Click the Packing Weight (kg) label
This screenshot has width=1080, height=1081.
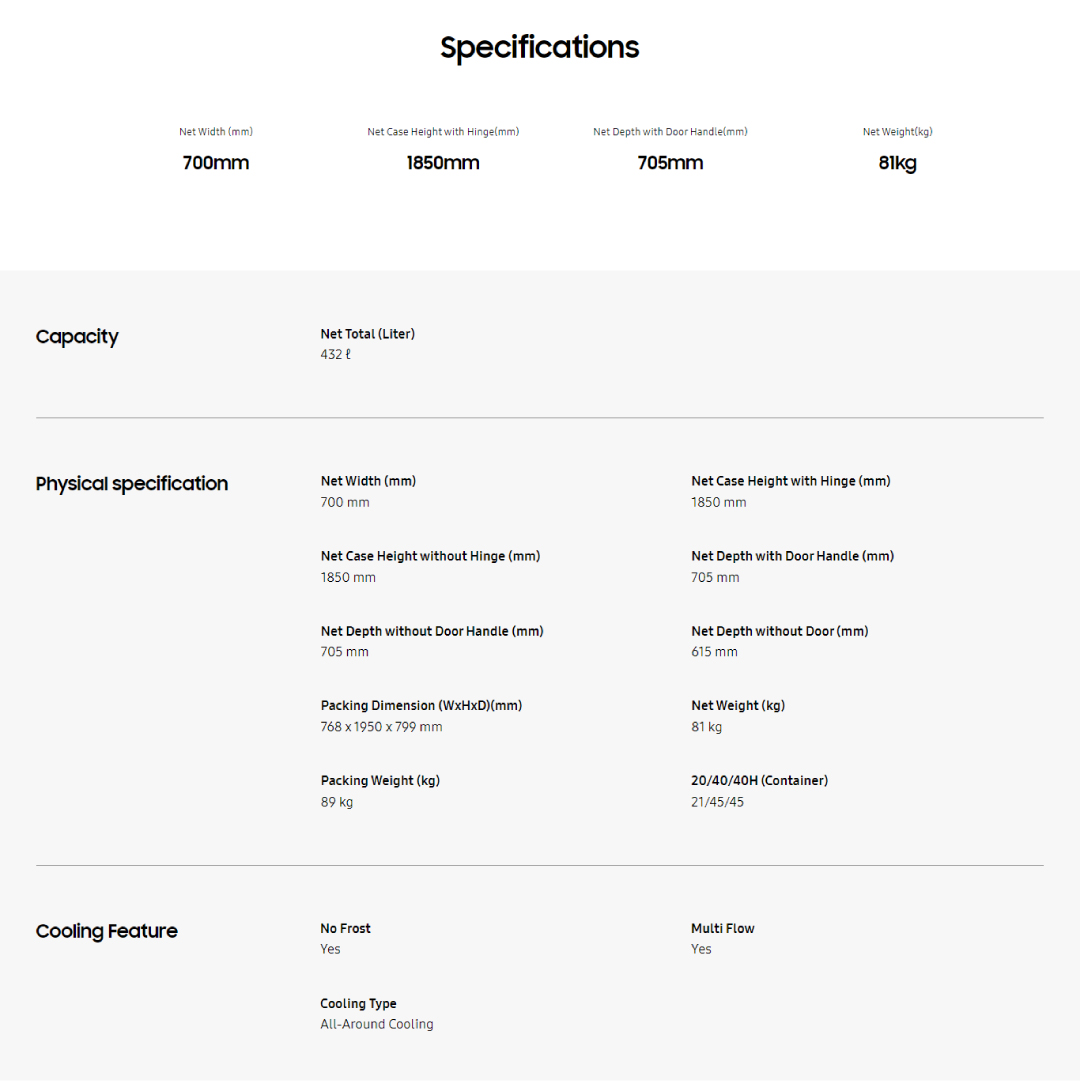380,781
